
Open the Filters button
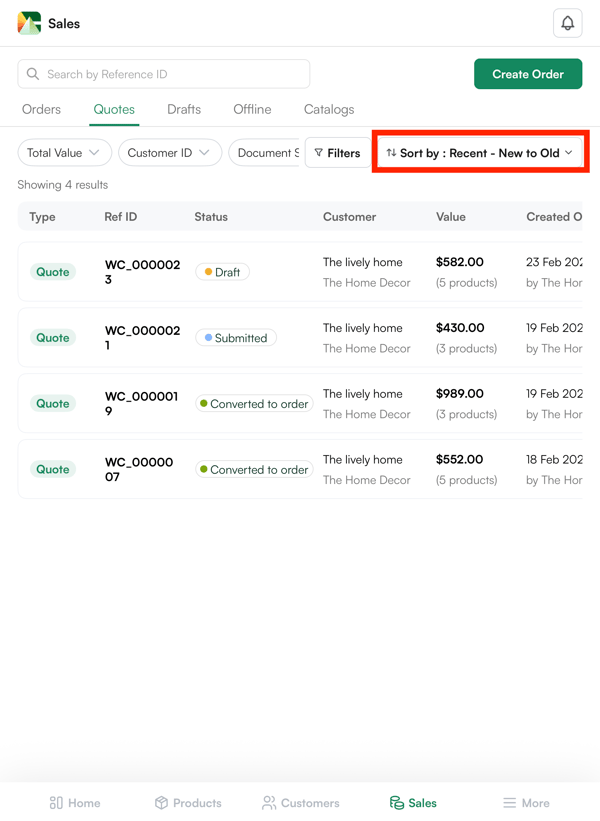(337, 153)
